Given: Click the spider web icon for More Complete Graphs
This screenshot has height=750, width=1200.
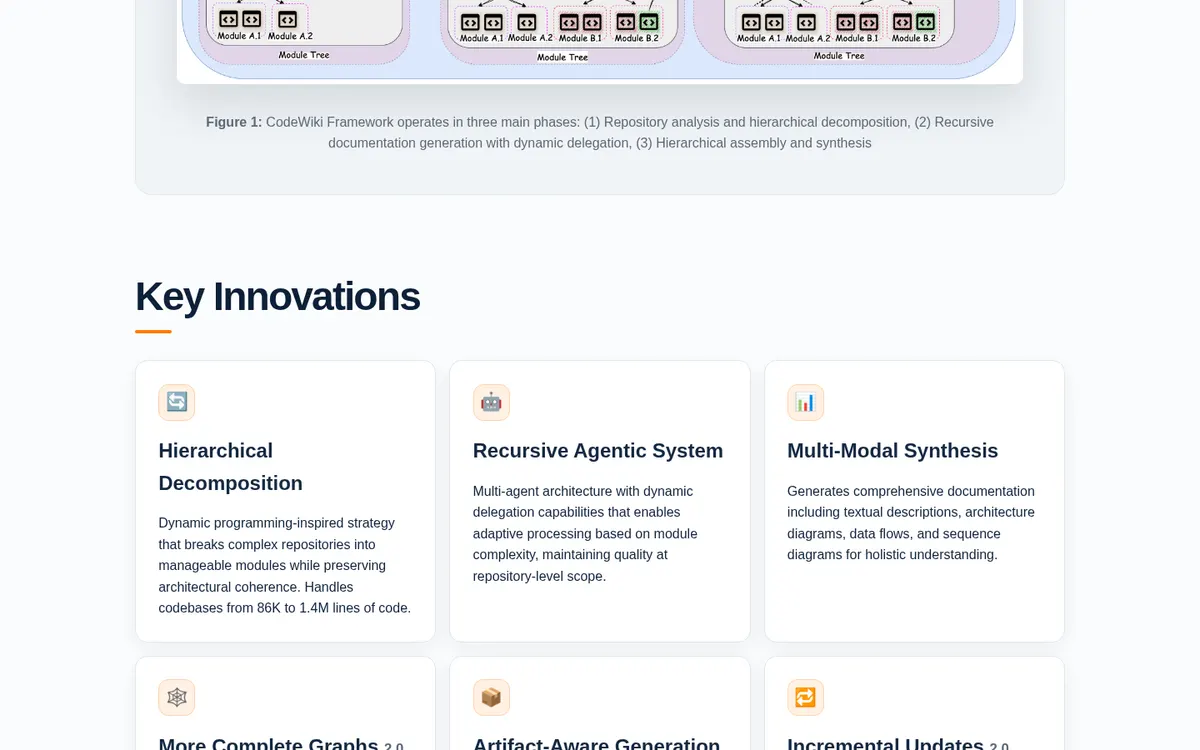Looking at the screenshot, I should (x=177, y=697).
